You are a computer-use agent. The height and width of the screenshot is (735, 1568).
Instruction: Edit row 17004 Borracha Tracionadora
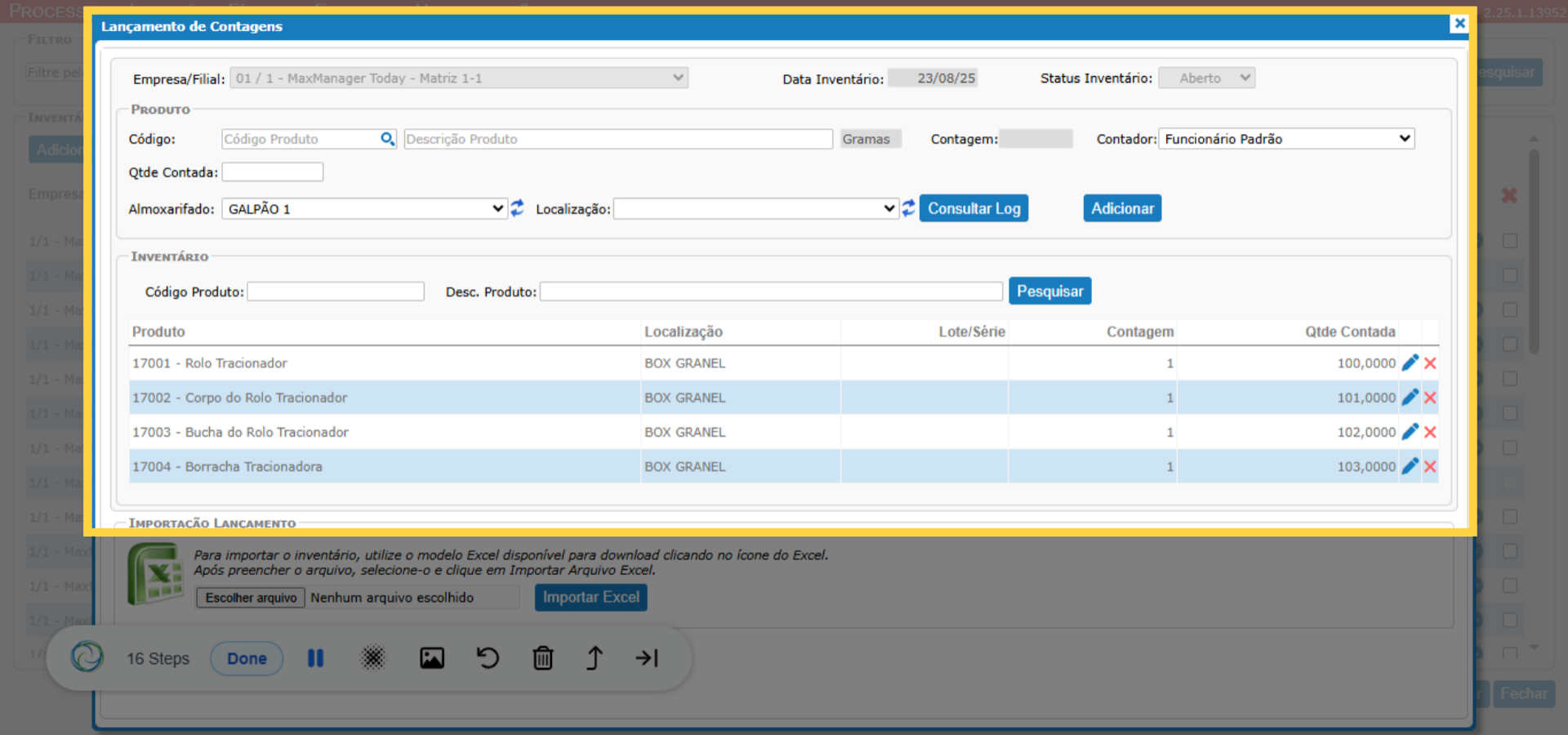point(1410,466)
